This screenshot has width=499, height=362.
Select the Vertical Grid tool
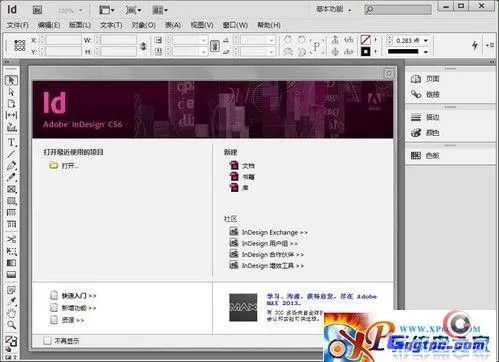pyautogui.click(x=11, y=224)
